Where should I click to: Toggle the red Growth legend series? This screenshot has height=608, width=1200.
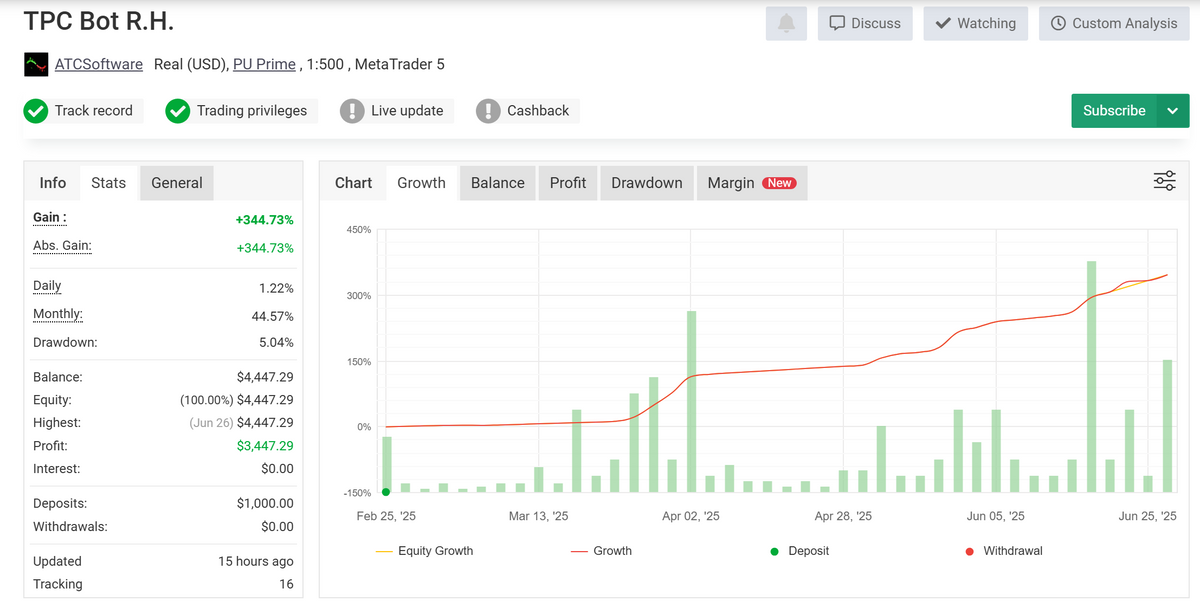(601, 551)
